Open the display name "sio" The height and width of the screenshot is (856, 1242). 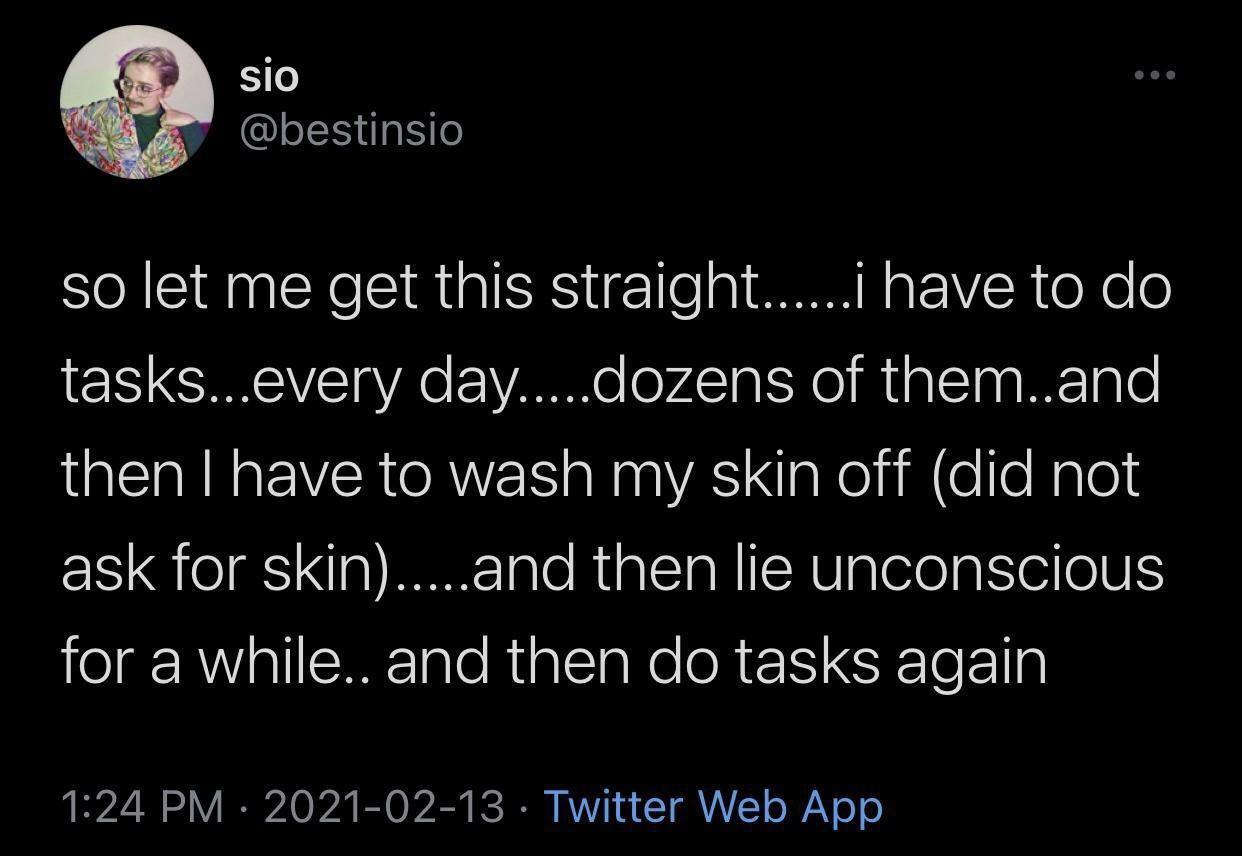pyautogui.click(x=268, y=76)
